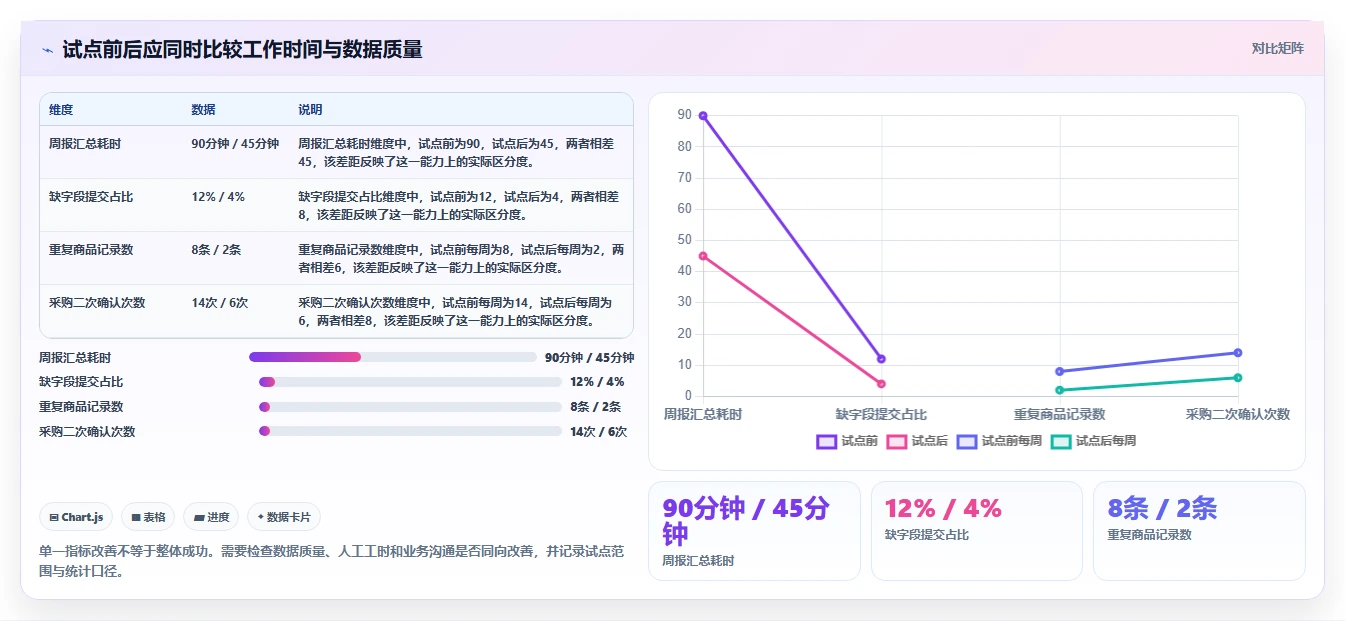Toggle the 试点后每周 legend item
1345x621 pixels.
click(1093, 441)
